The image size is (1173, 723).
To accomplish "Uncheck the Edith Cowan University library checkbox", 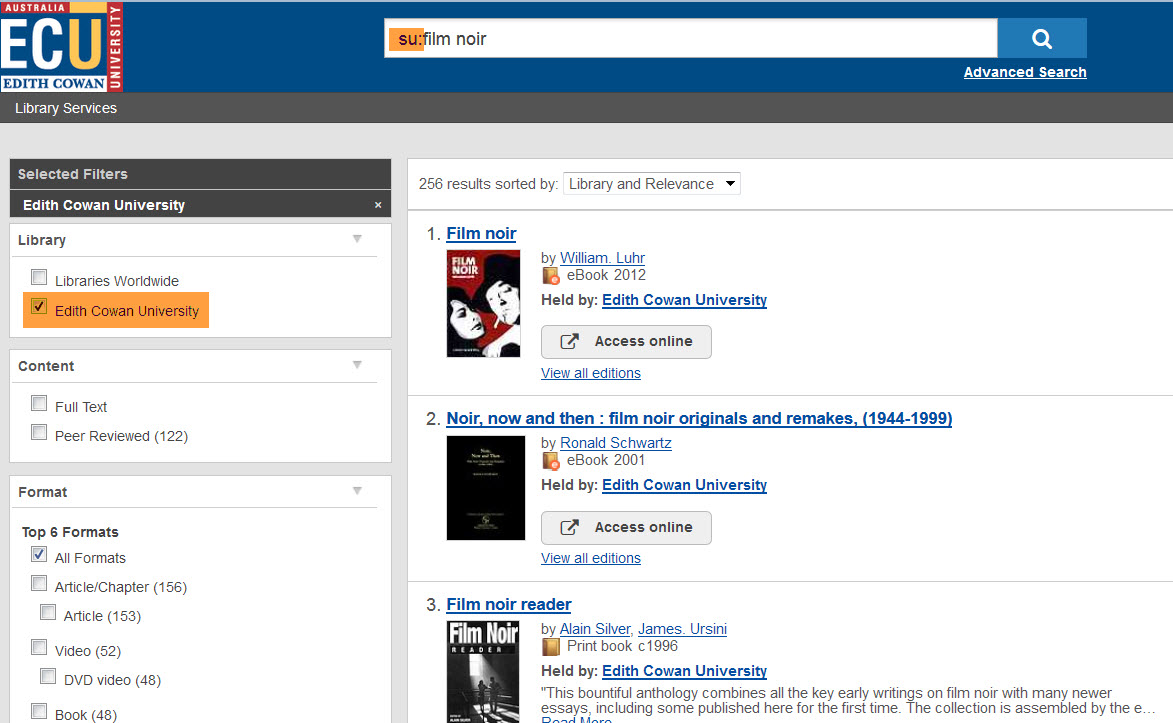I will [x=39, y=307].
